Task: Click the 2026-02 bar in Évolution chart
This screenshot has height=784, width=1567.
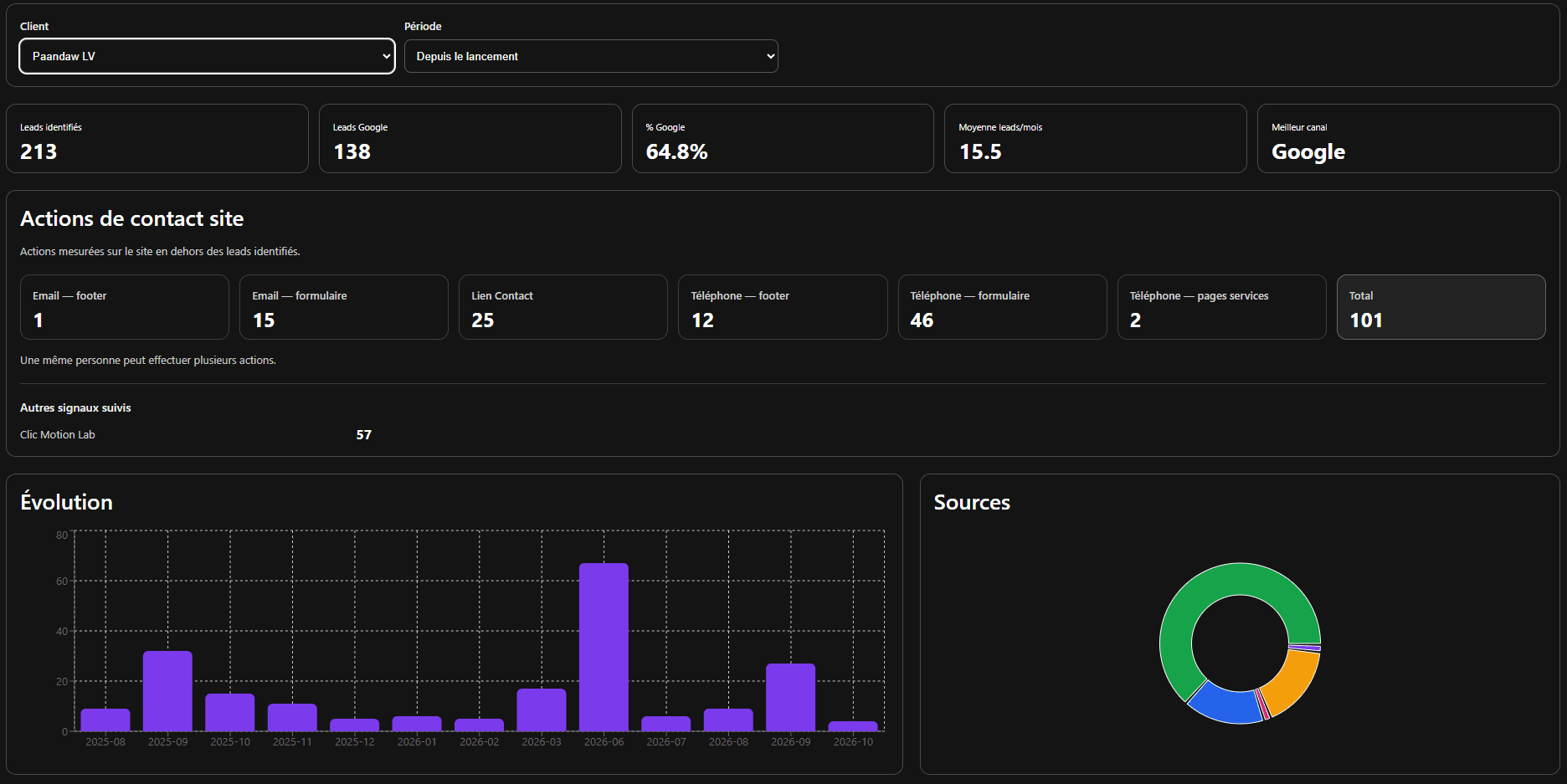Action: [479, 725]
